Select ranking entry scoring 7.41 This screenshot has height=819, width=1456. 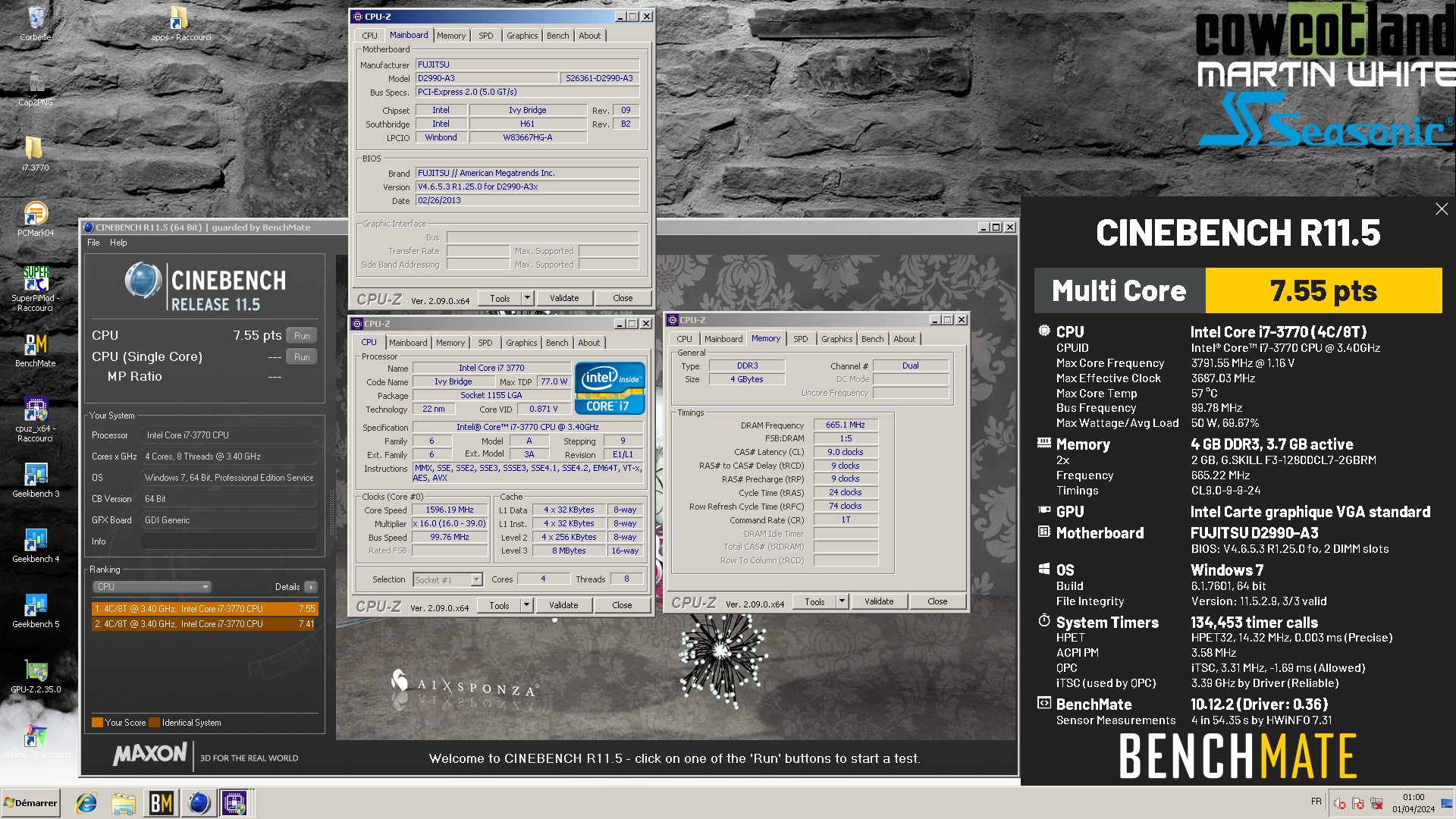coord(205,624)
